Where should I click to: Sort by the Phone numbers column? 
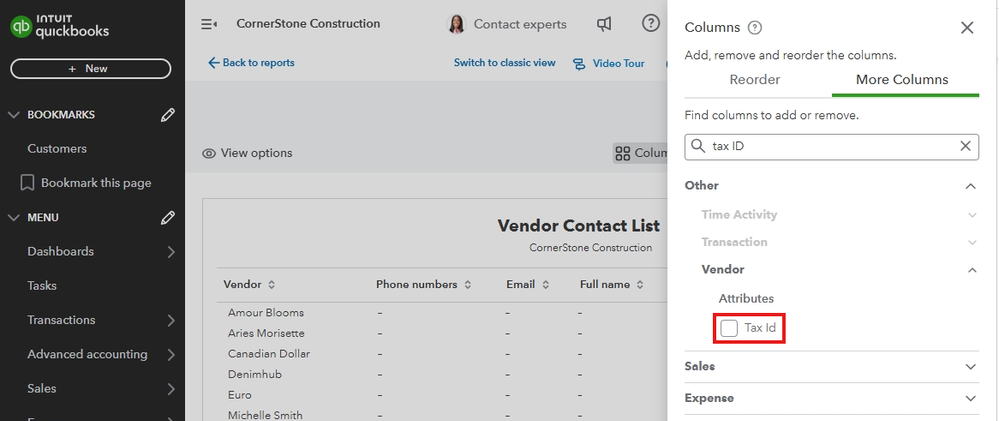468,285
